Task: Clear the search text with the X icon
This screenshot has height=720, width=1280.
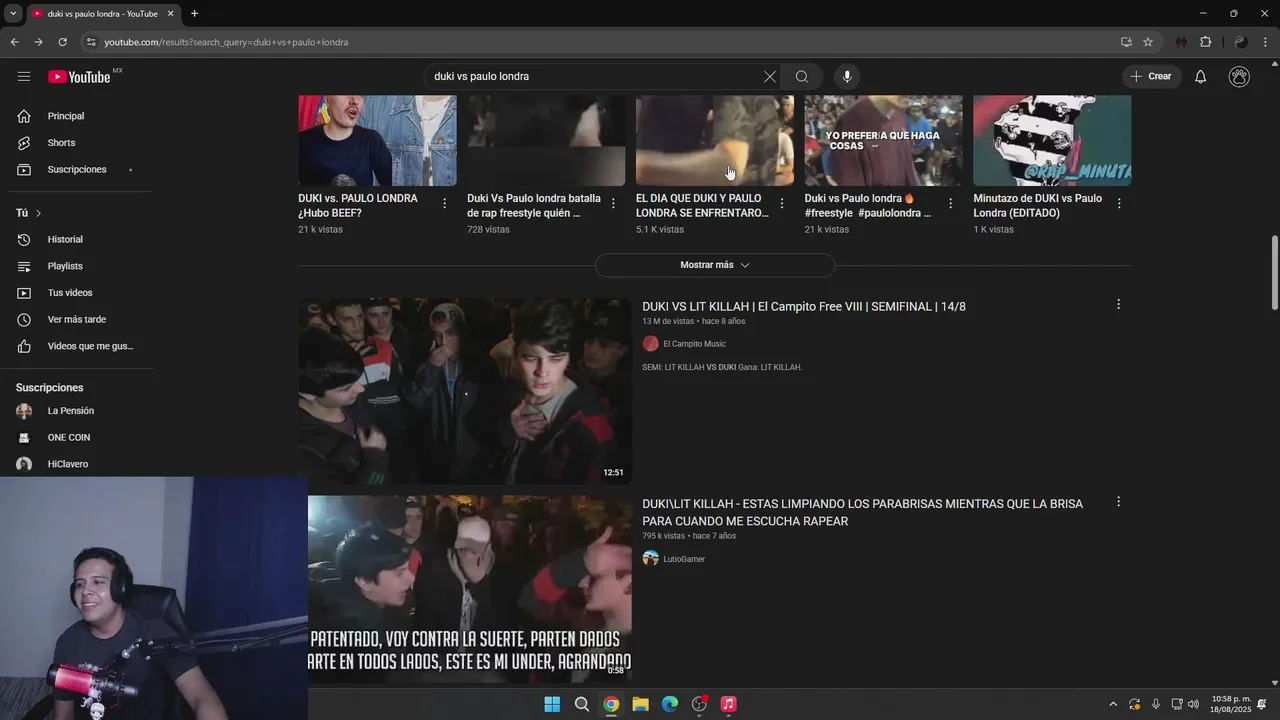Action: (x=770, y=76)
